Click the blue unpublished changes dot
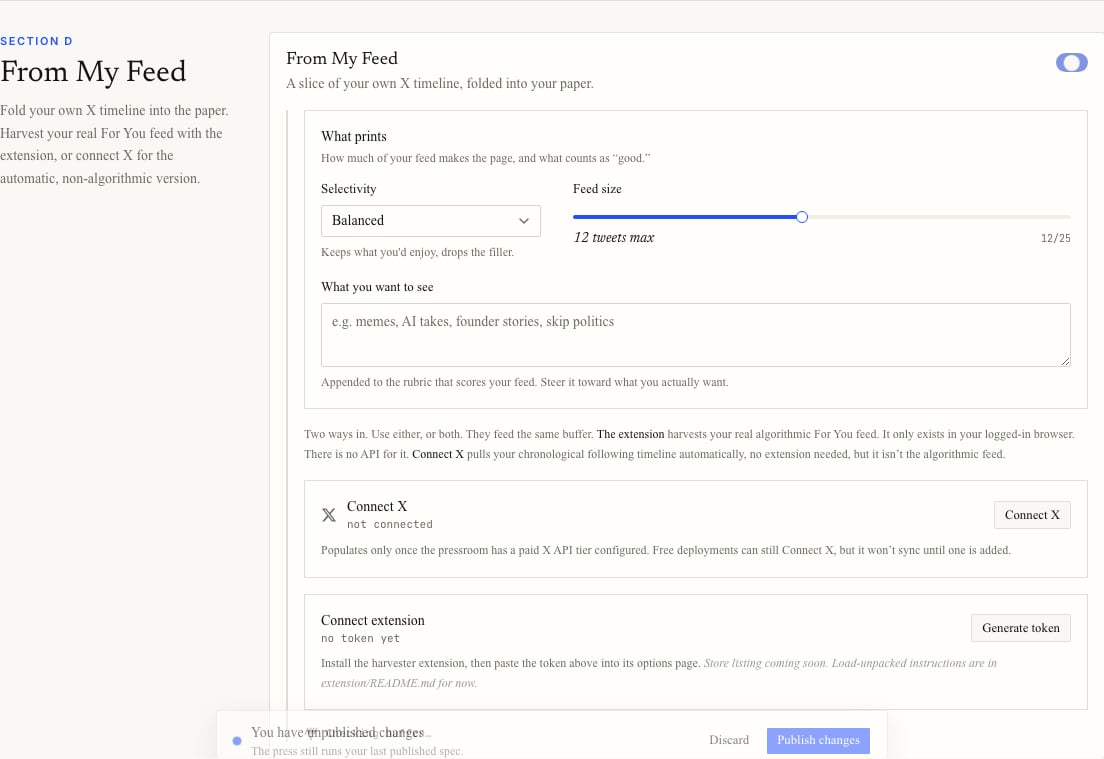Image resolution: width=1104 pixels, height=759 pixels. [237, 741]
